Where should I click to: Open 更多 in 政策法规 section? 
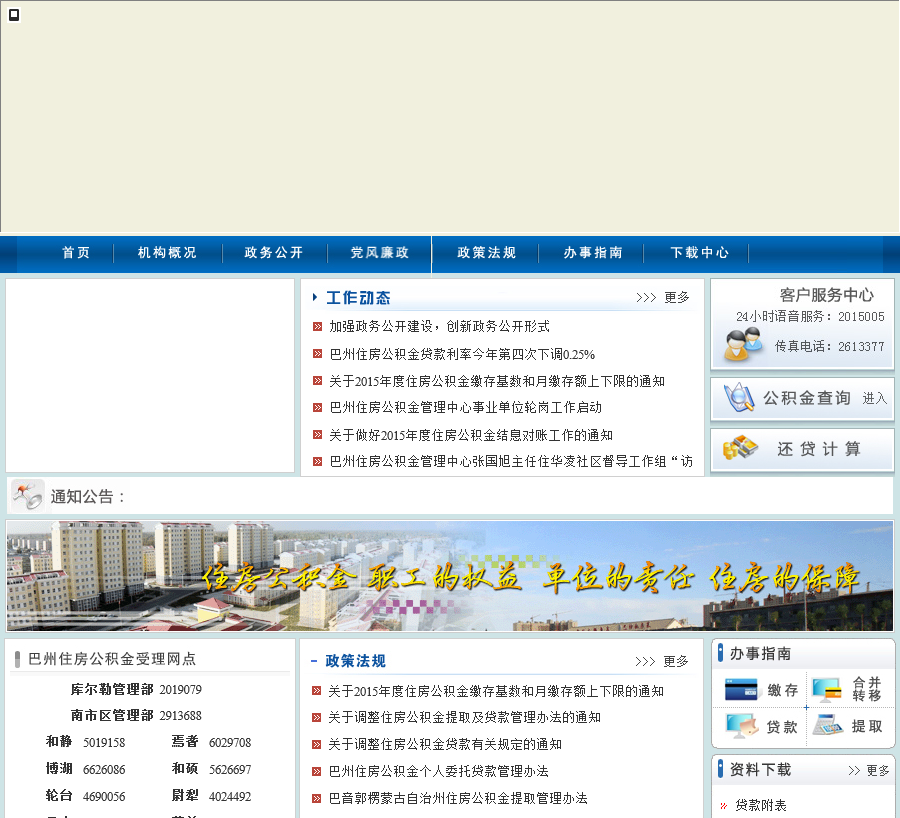(676, 661)
